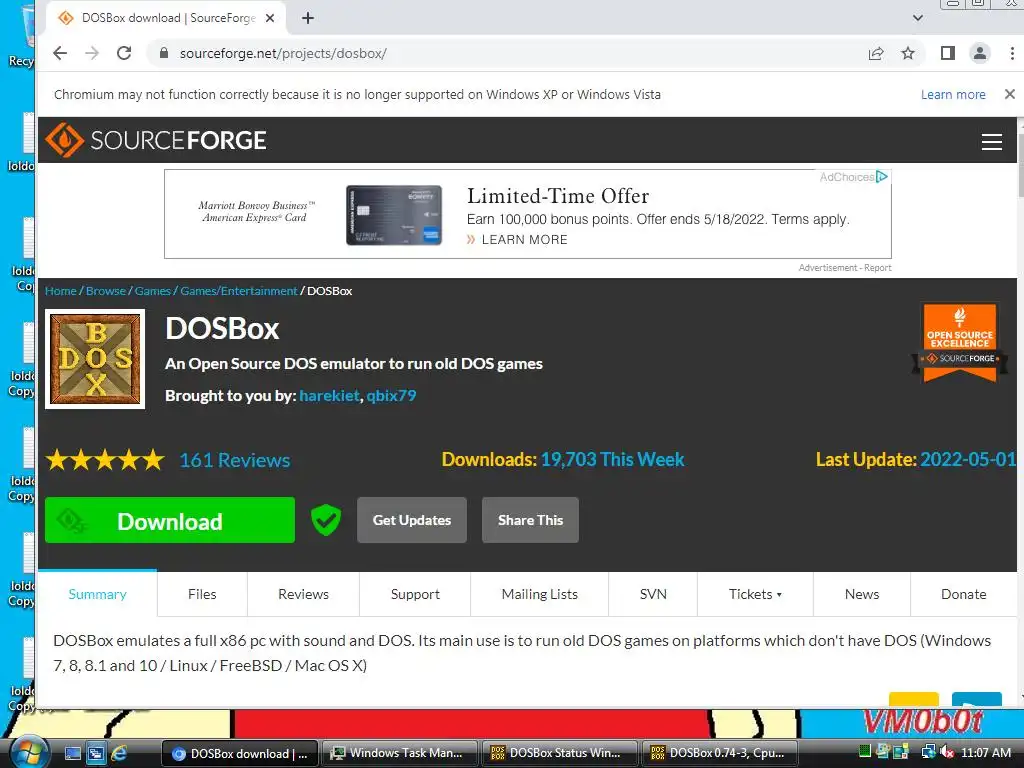
Task: Bookmark this page with the star icon
Action: click(908, 54)
